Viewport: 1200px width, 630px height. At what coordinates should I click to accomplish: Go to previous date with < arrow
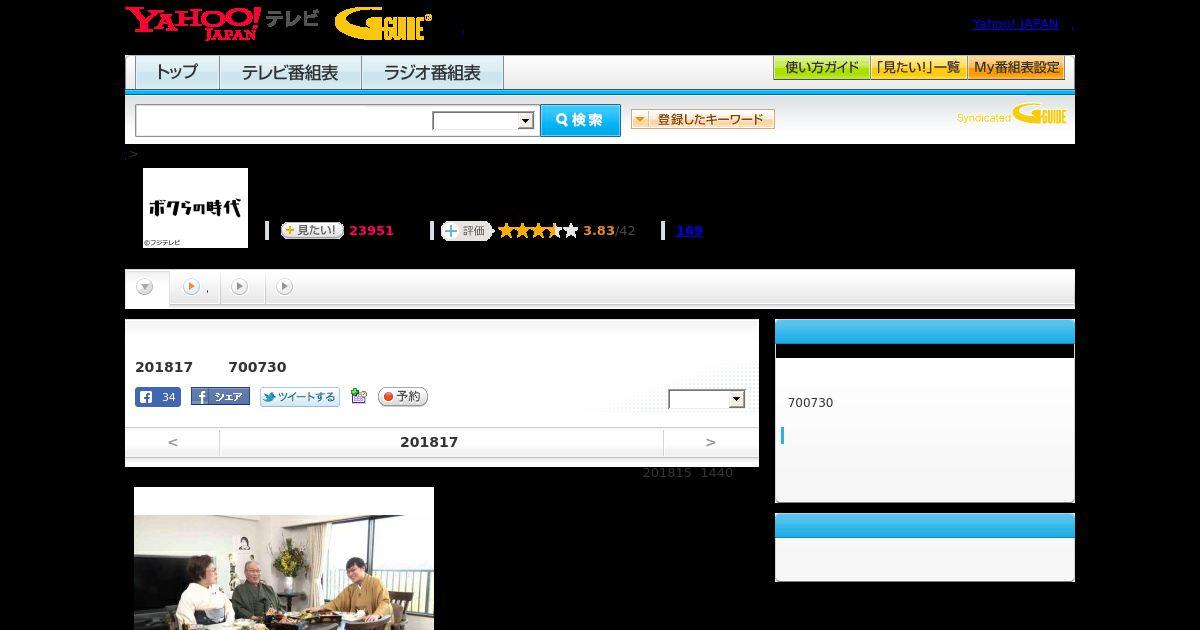point(172,442)
